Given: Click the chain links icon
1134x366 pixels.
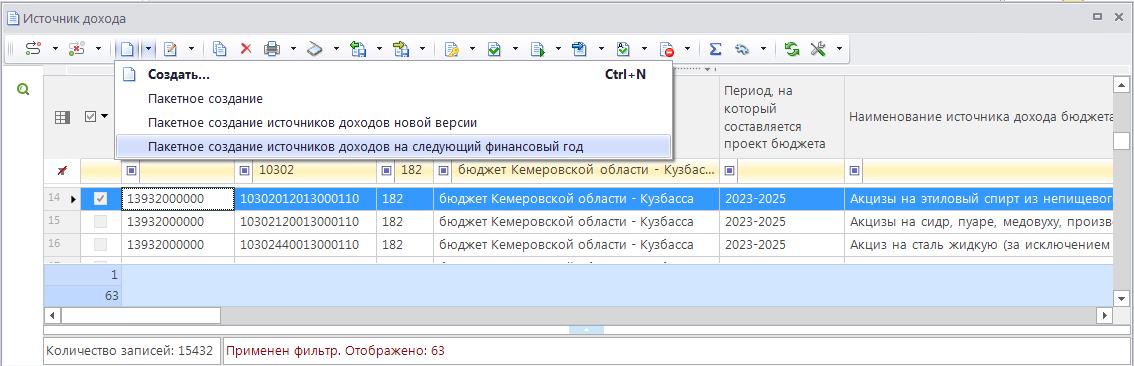Looking at the screenshot, I should pos(742,49).
